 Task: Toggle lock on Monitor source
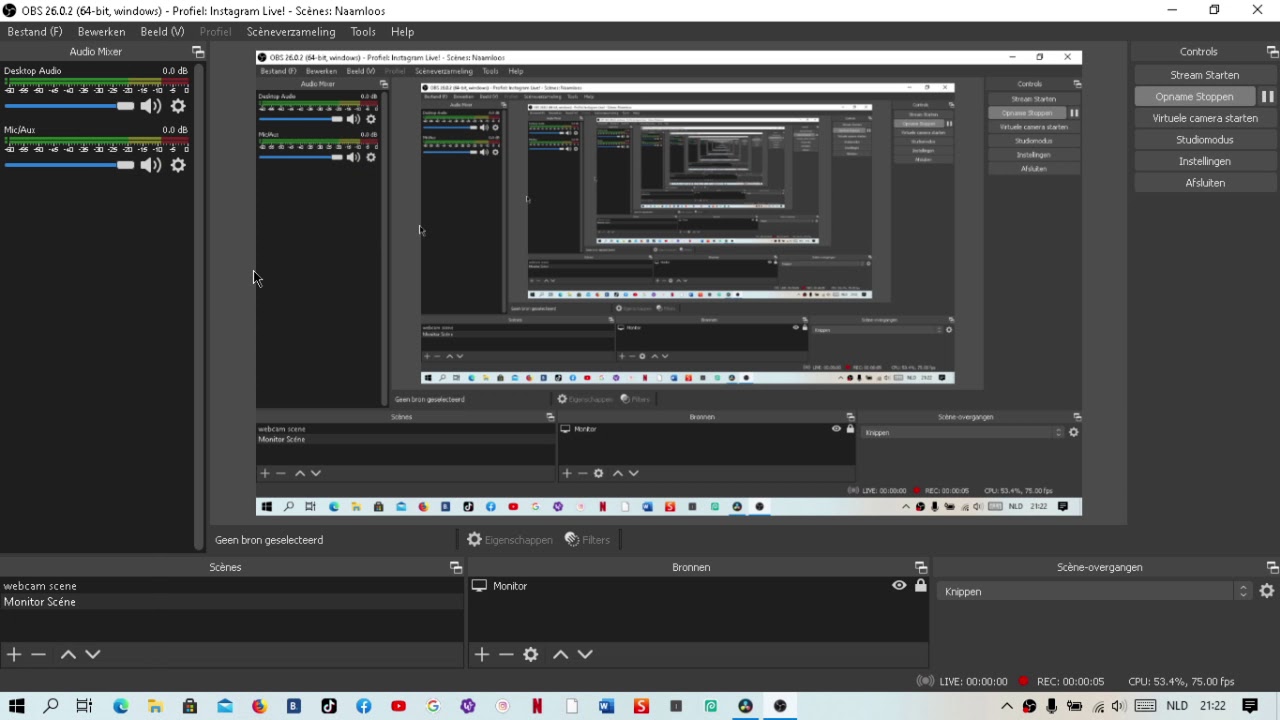click(x=921, y=586)
